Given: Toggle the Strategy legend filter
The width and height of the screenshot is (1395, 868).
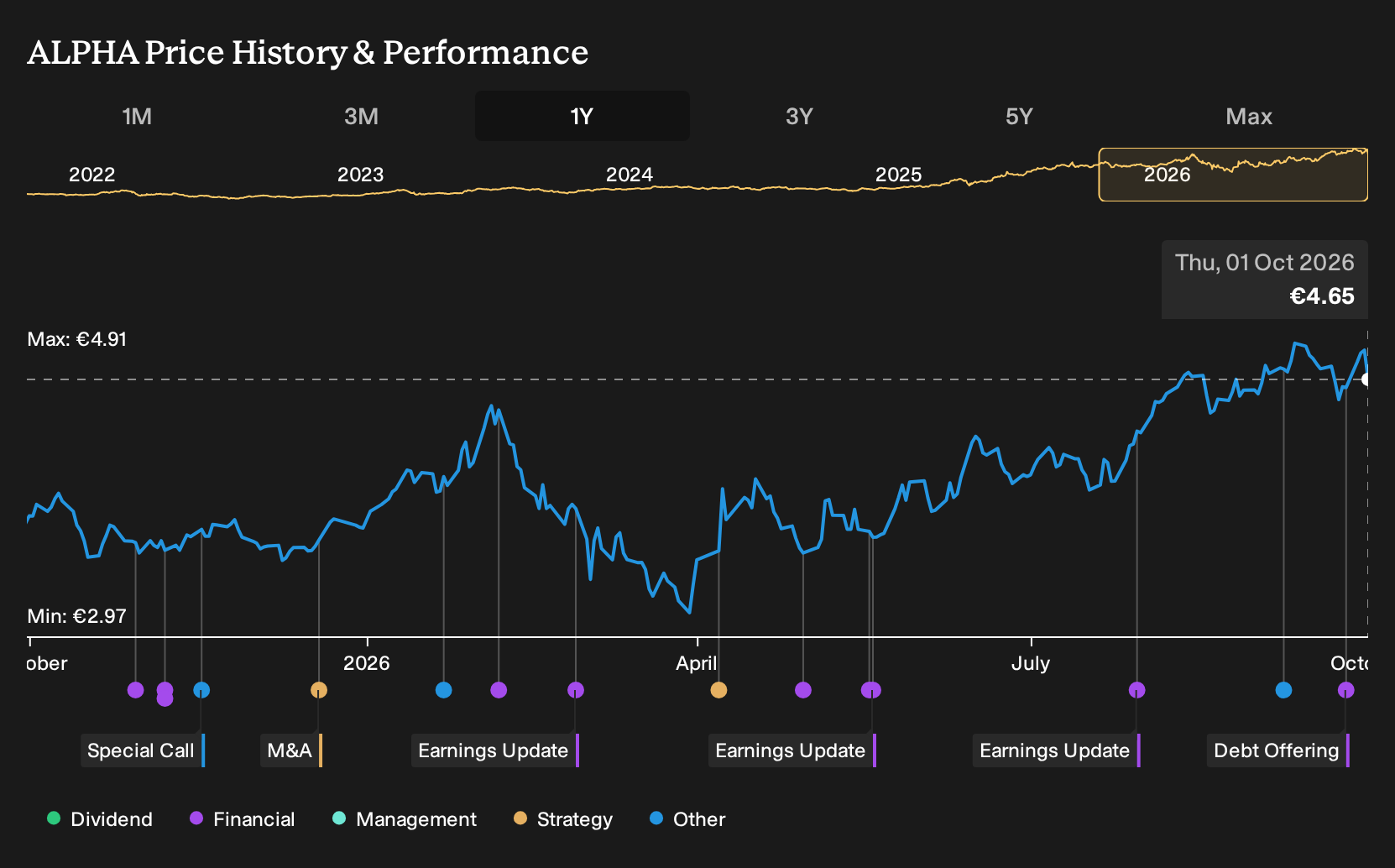Looking at the screenshot, I should (563, 819).
